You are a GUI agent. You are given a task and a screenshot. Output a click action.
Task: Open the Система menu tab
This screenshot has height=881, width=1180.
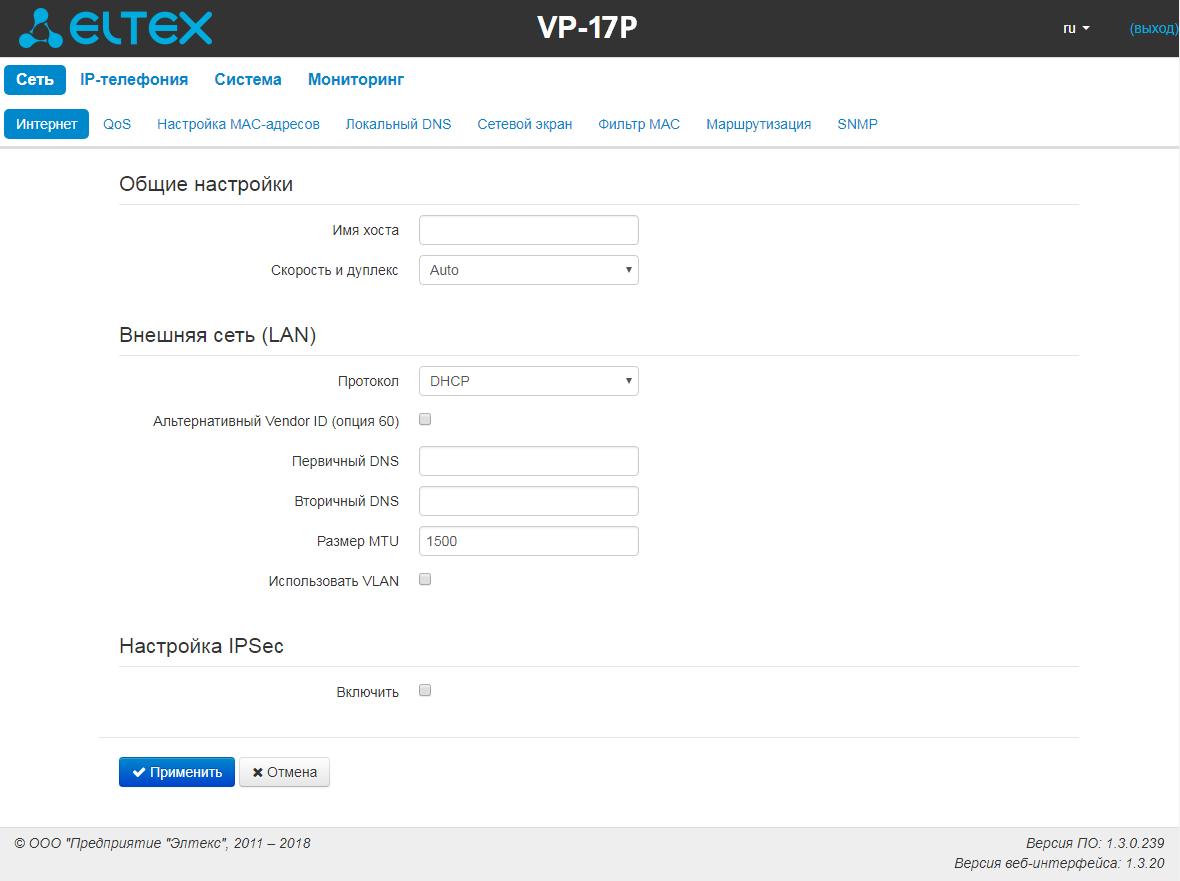click(x=248, y=80)
